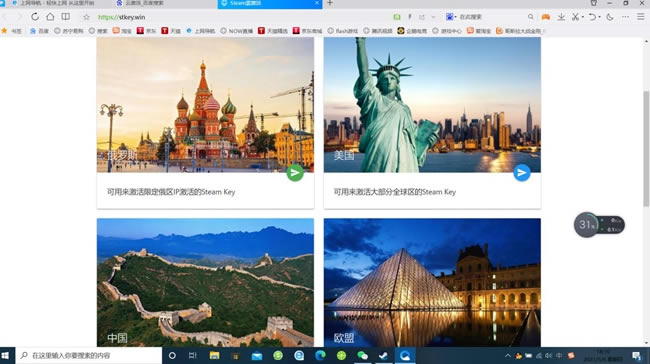Click the Windows taskbar search box
Screen dimensions: 650x364
pos(89,355)
